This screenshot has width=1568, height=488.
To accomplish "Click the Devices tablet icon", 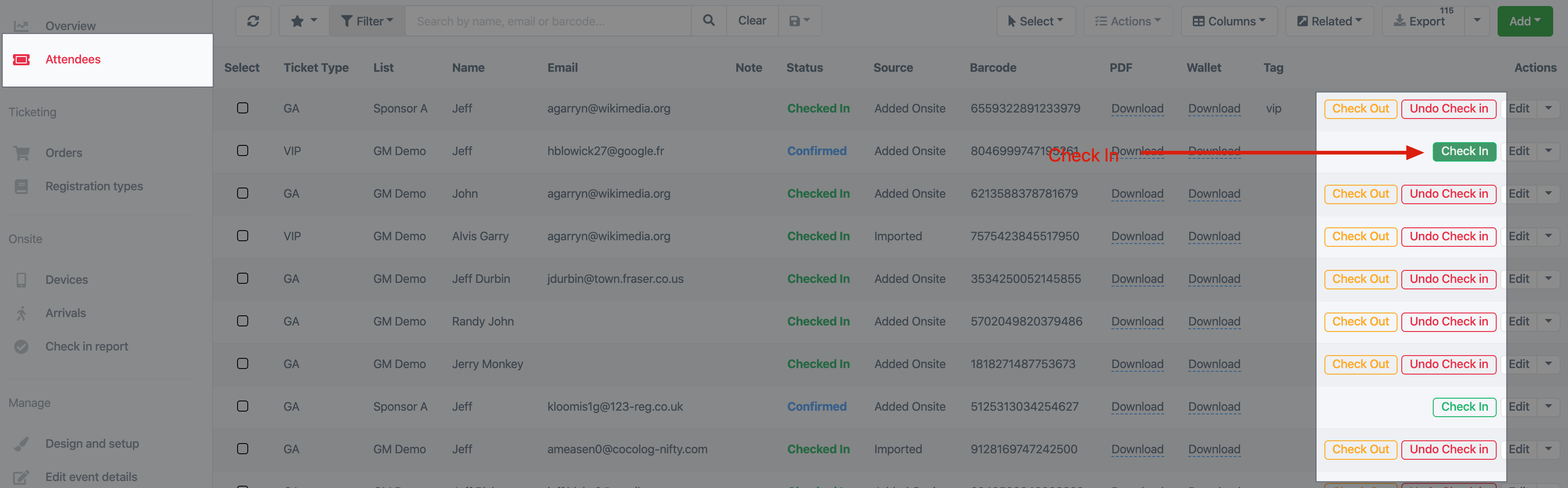I will (21, 280).
